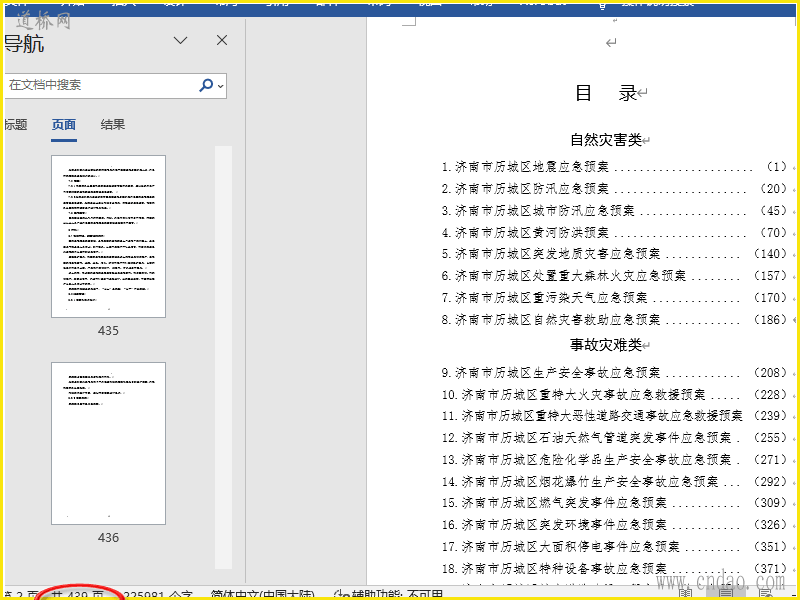
Task: Click page reference (186) in contents
Action: coord(771,320)
